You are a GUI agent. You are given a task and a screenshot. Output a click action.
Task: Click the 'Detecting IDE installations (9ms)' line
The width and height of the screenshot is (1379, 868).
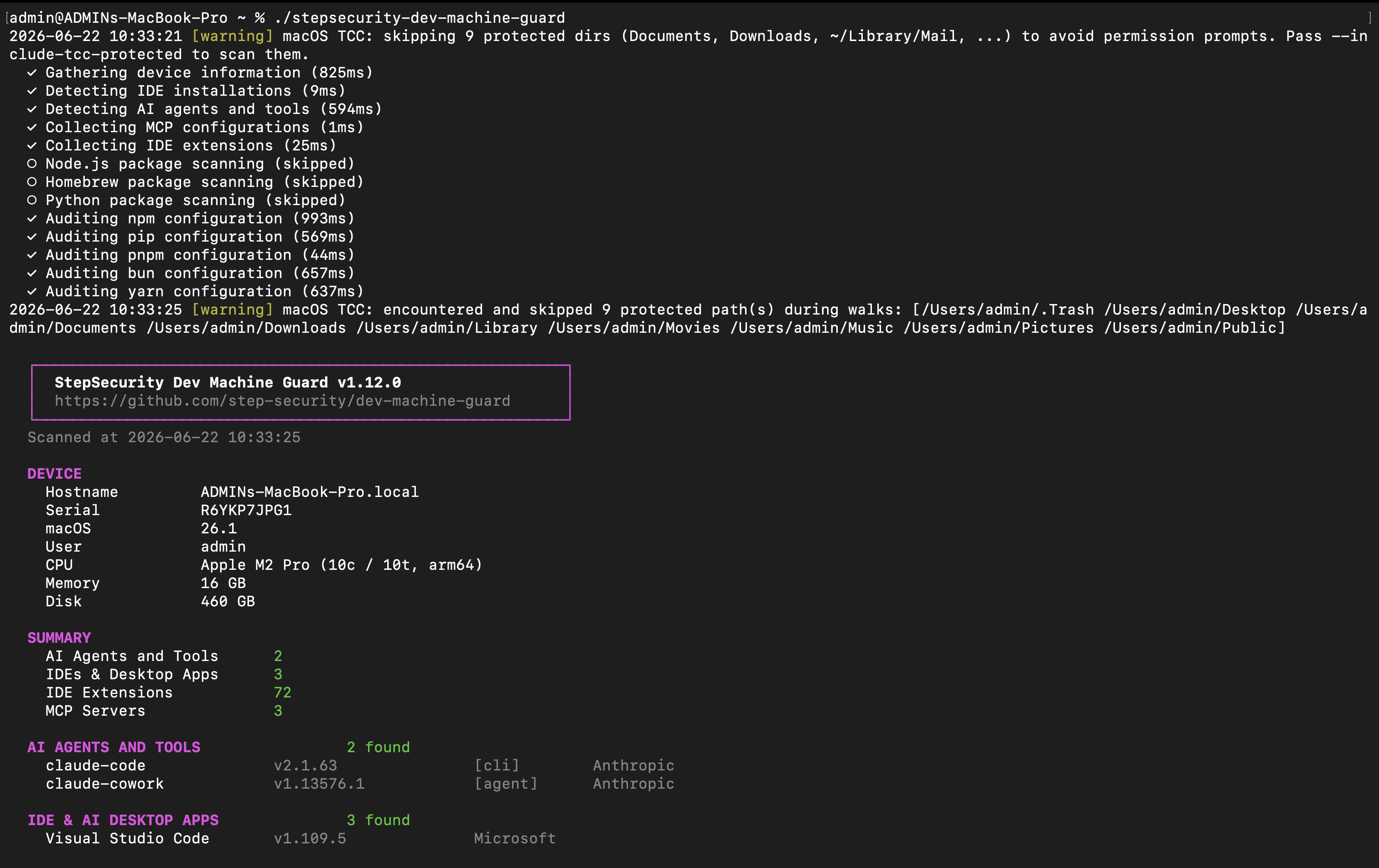click(187, 91)
